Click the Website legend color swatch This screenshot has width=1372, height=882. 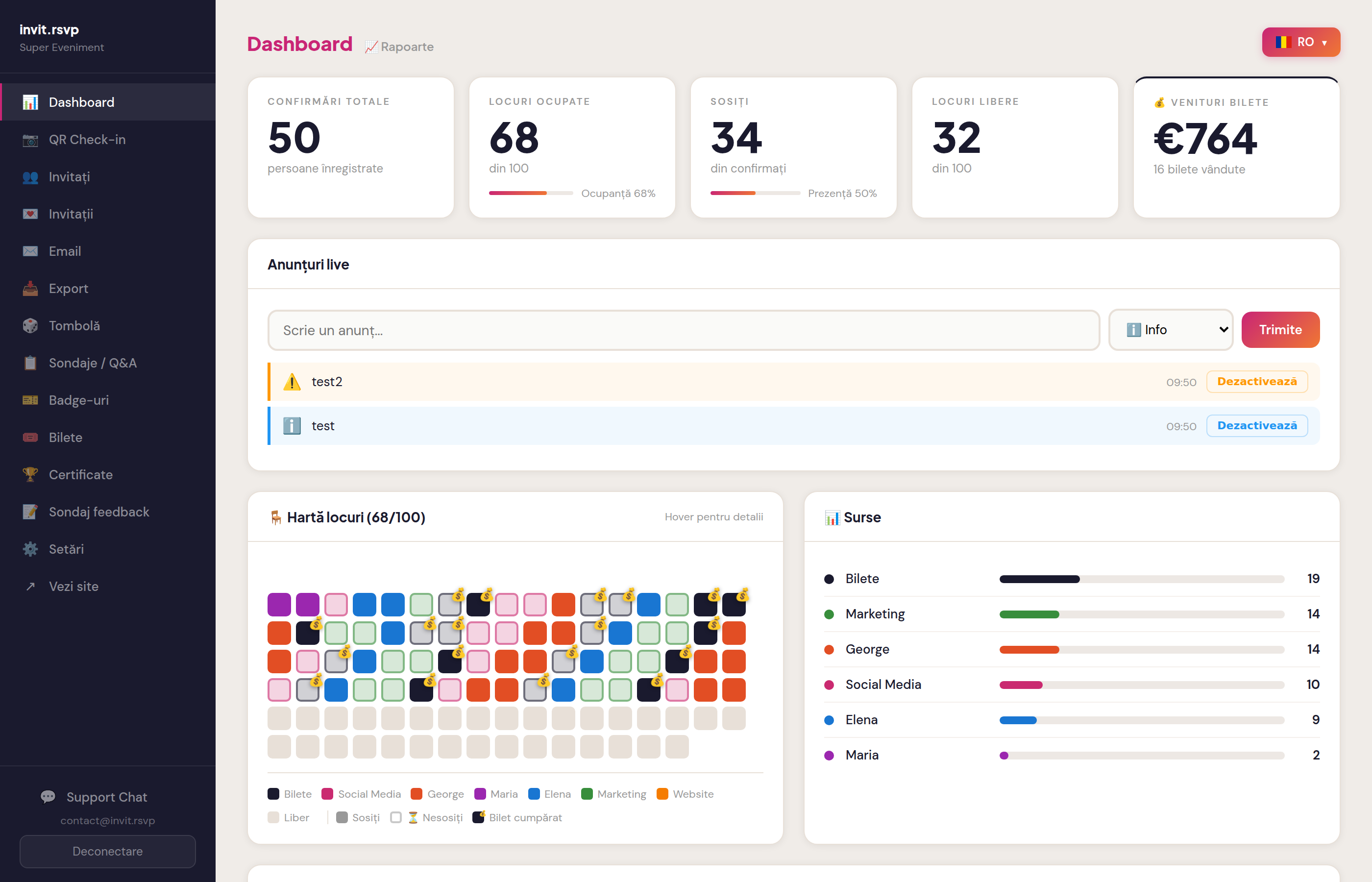(662, 794)
